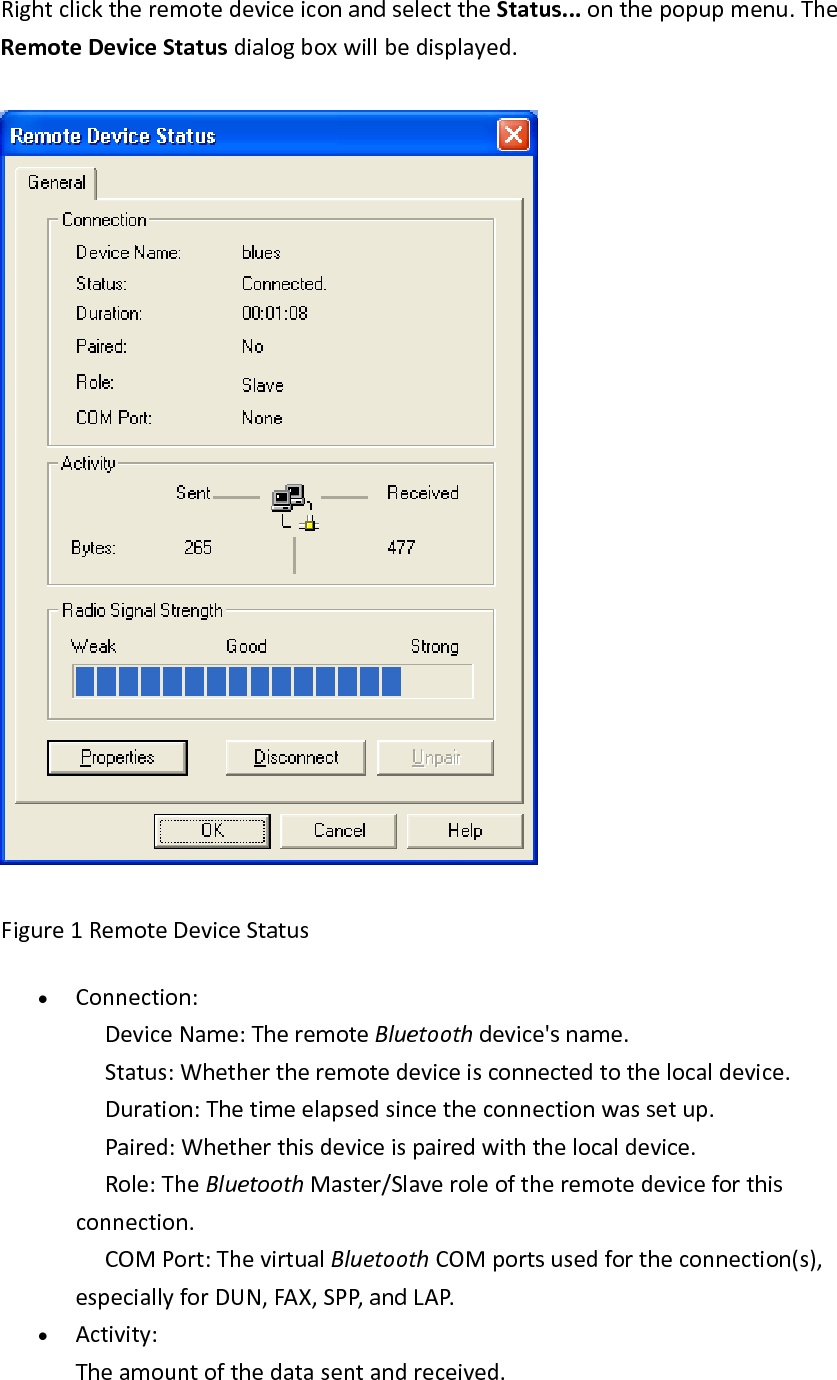Click the red close icon on the dialog
This screenshot has height=1380, width=837.
point(513,135)
